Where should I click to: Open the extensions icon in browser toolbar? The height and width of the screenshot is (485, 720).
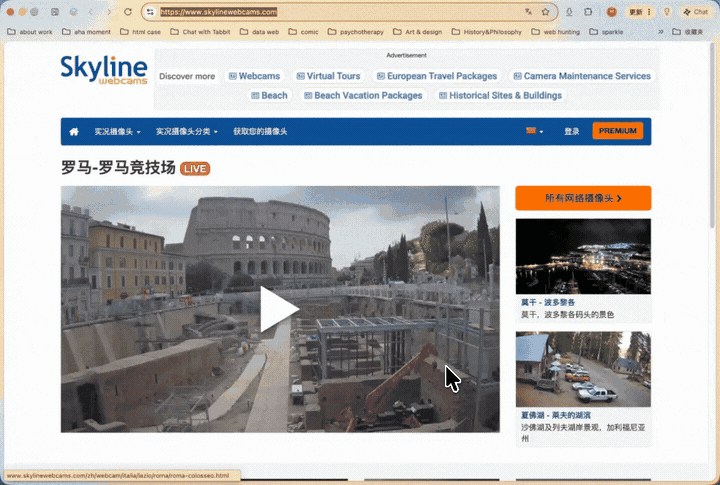(588, 12)
